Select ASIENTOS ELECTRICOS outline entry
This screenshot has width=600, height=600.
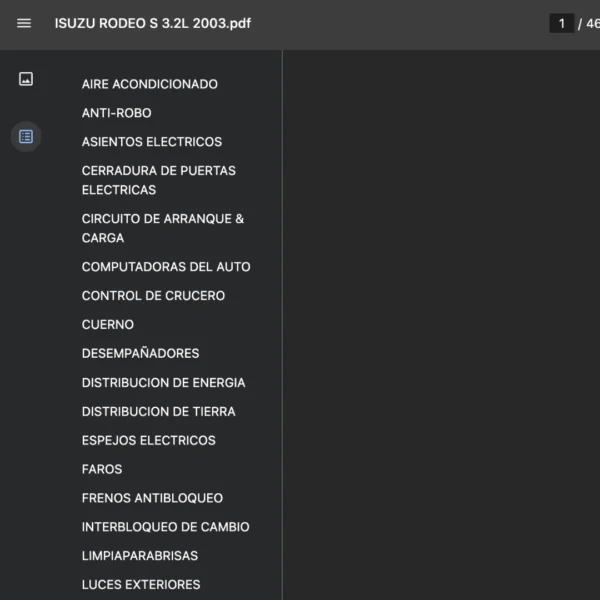click(x=152, y=142)
